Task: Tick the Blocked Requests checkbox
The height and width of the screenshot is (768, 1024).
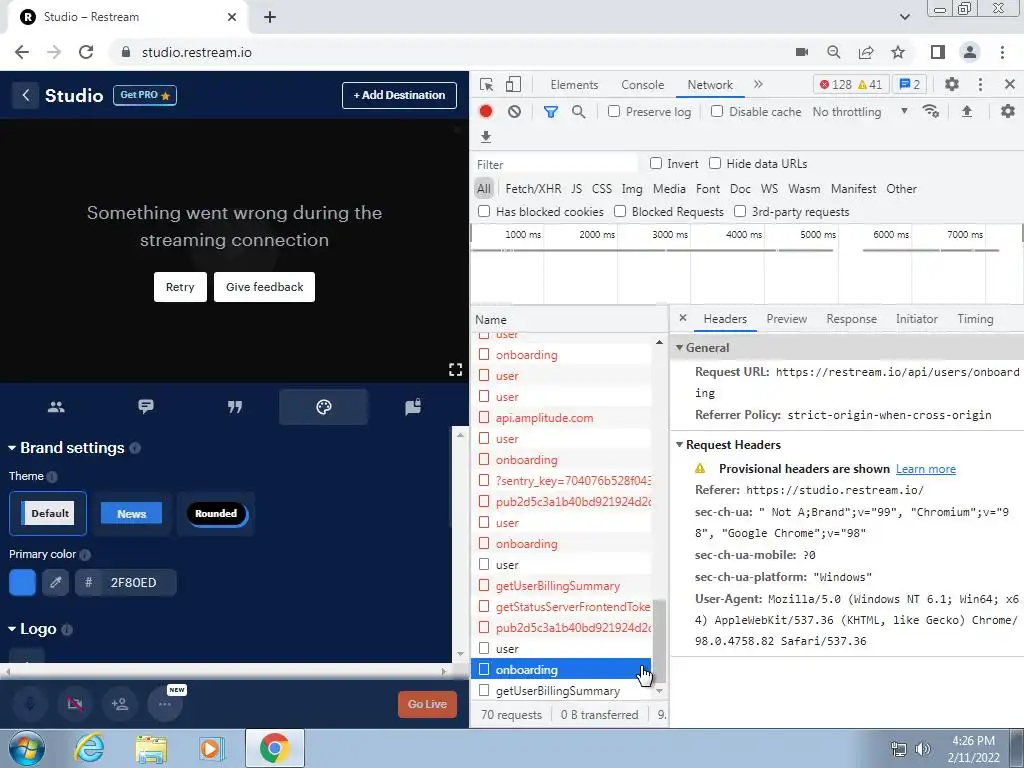Action: coord(620,211)
